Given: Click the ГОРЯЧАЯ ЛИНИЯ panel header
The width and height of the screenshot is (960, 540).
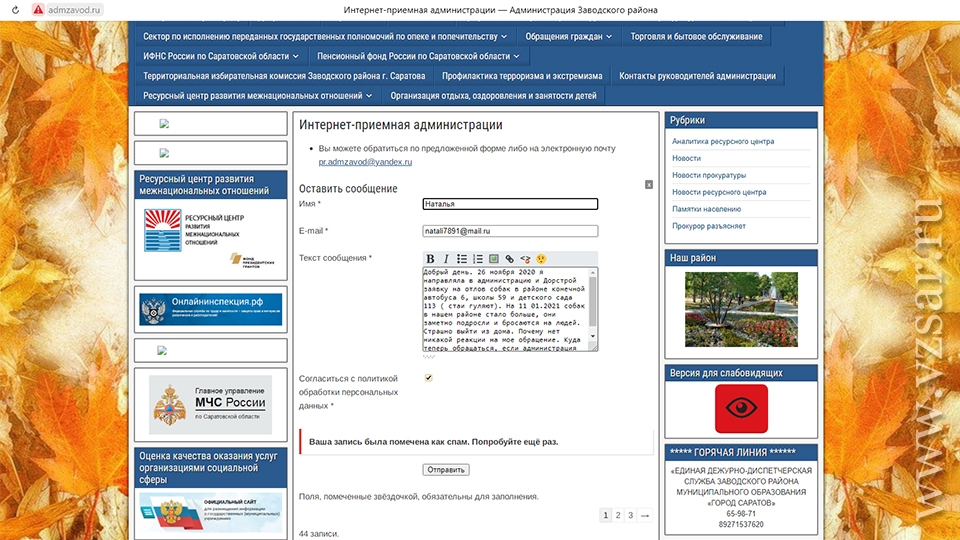Looking at the screenshot, I should 741,452.
